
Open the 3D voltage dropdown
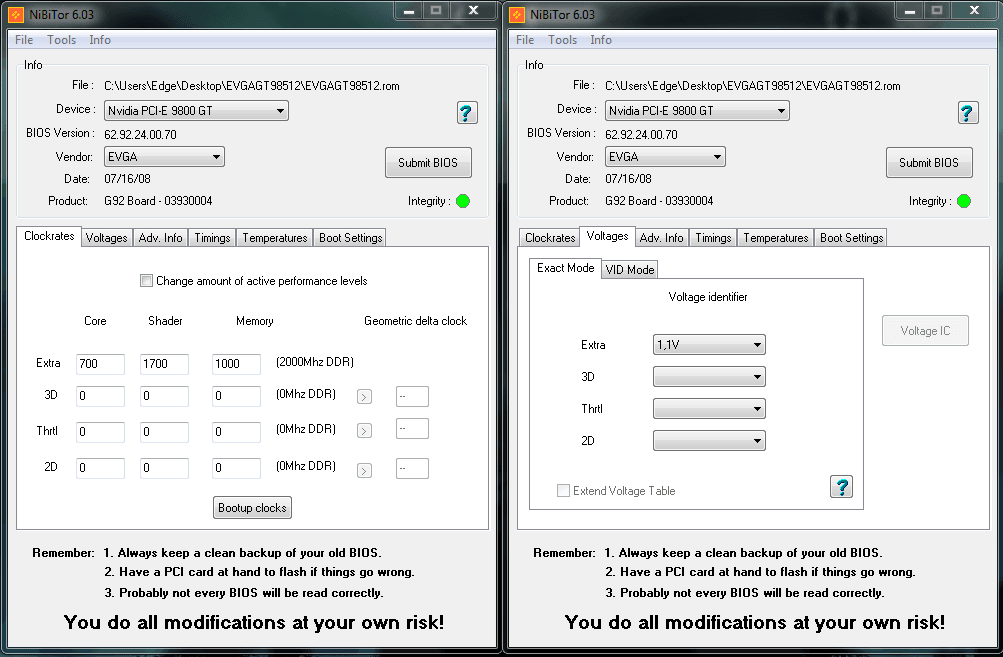coord(709,377)
